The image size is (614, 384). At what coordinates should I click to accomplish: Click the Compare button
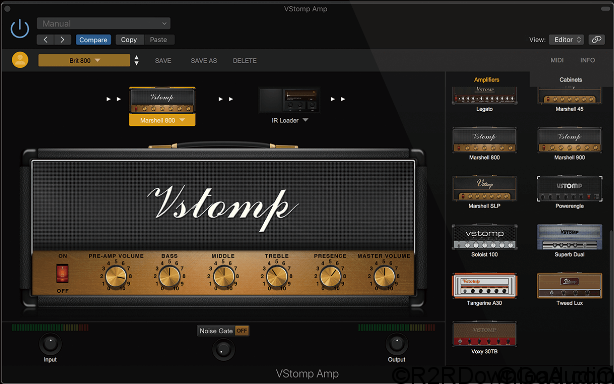pos(93,40)
